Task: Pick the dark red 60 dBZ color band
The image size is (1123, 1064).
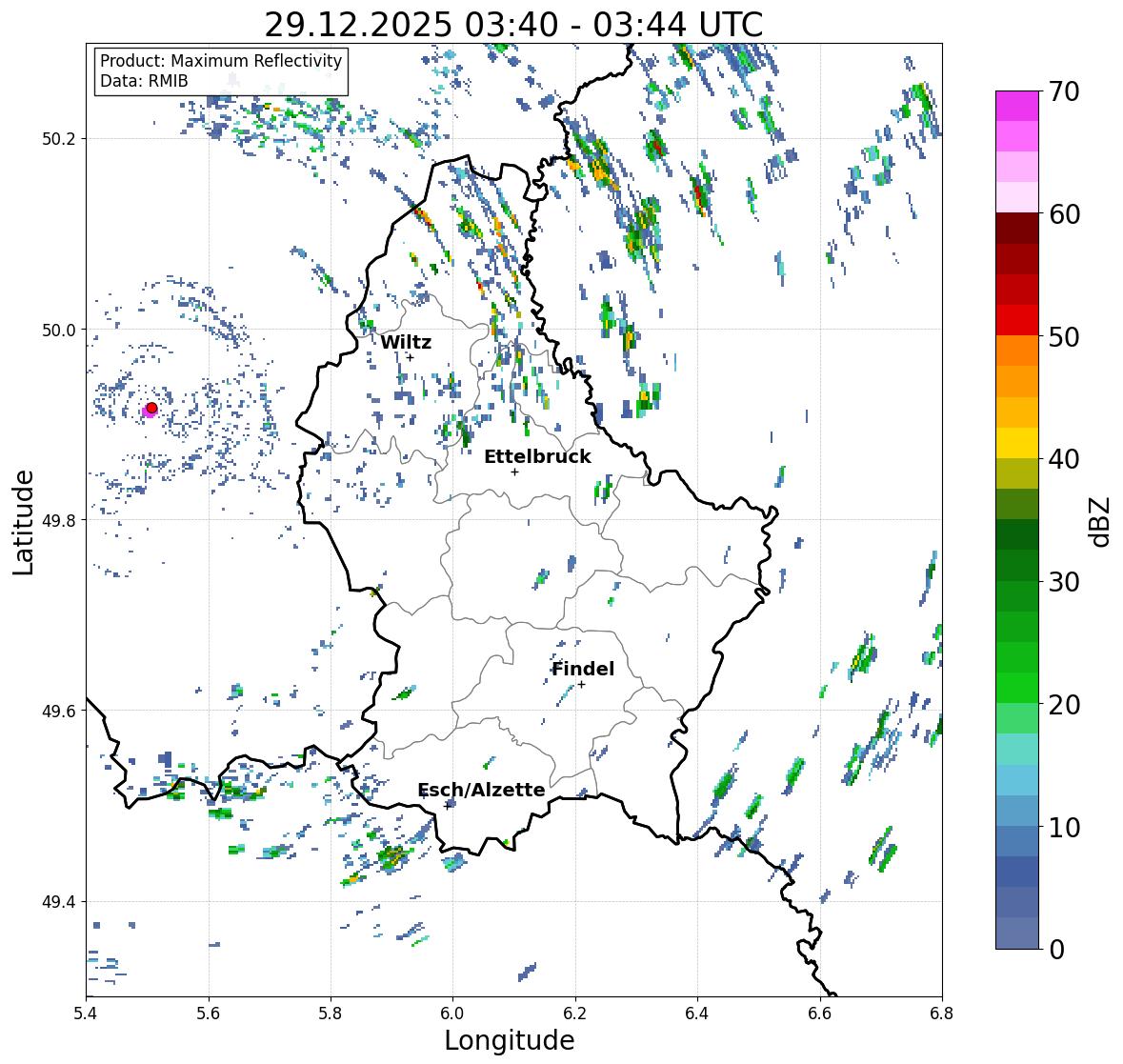Action: coord(1017,229)
